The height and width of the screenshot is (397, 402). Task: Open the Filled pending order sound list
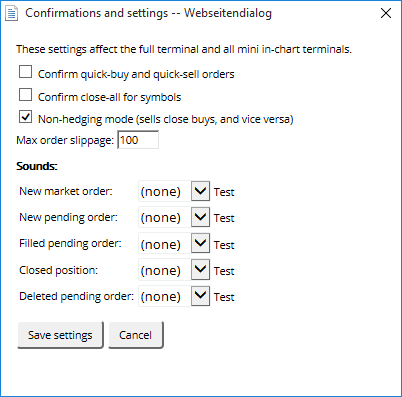point(174,243)
